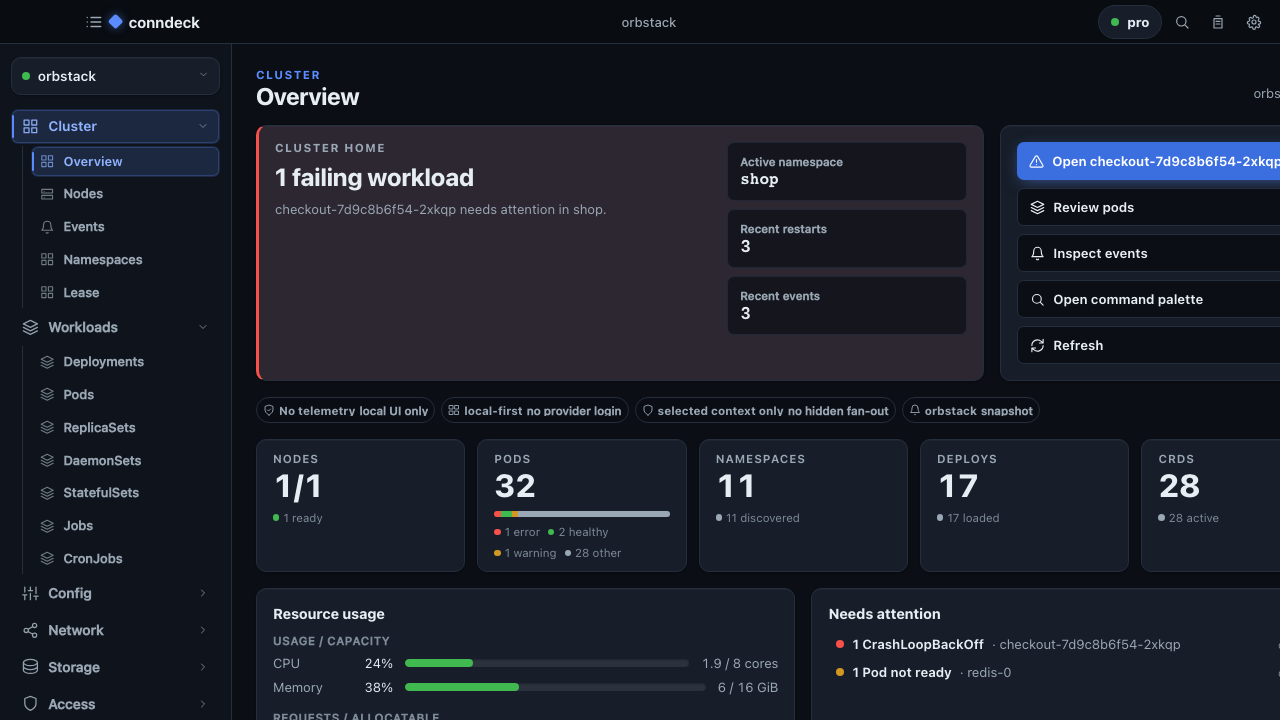Screen dimensions: 1280x720
Task: Click the Recent restarts tile
Action: [847, 238]
